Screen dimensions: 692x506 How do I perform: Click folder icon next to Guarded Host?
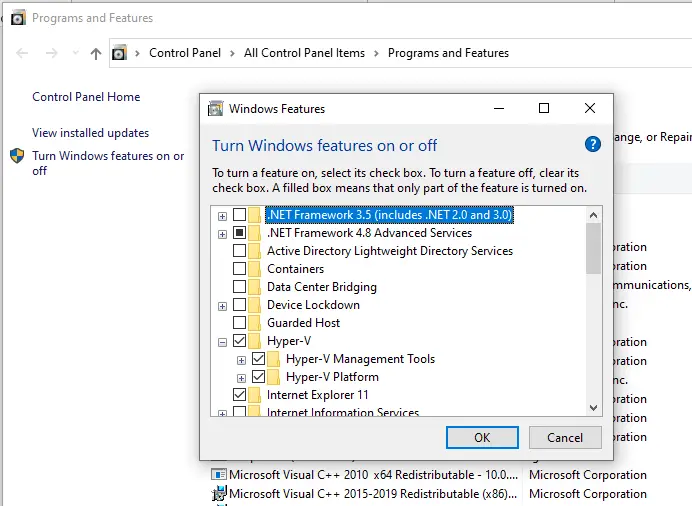pyautogui.click(x=254, y=323)
